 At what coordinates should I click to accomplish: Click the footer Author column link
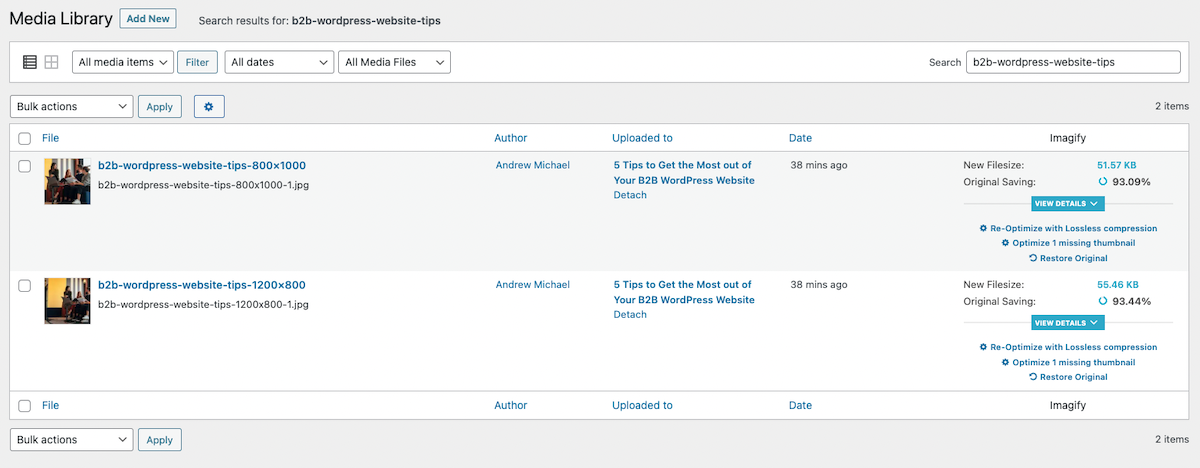point(510,405)
